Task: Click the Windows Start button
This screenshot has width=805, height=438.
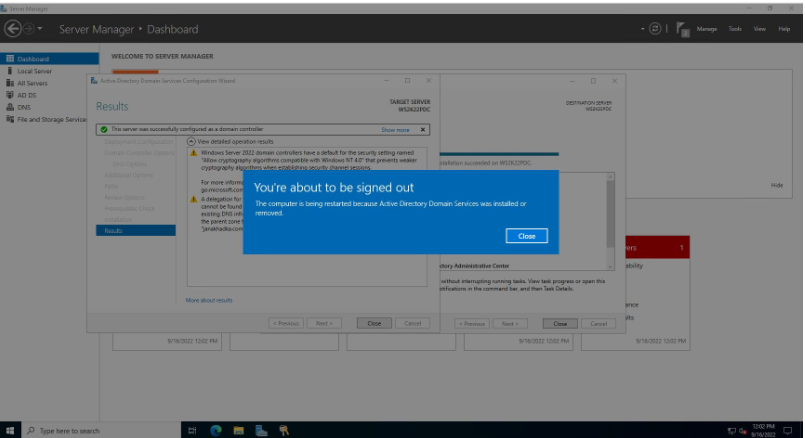Action: tap(11, 430)
